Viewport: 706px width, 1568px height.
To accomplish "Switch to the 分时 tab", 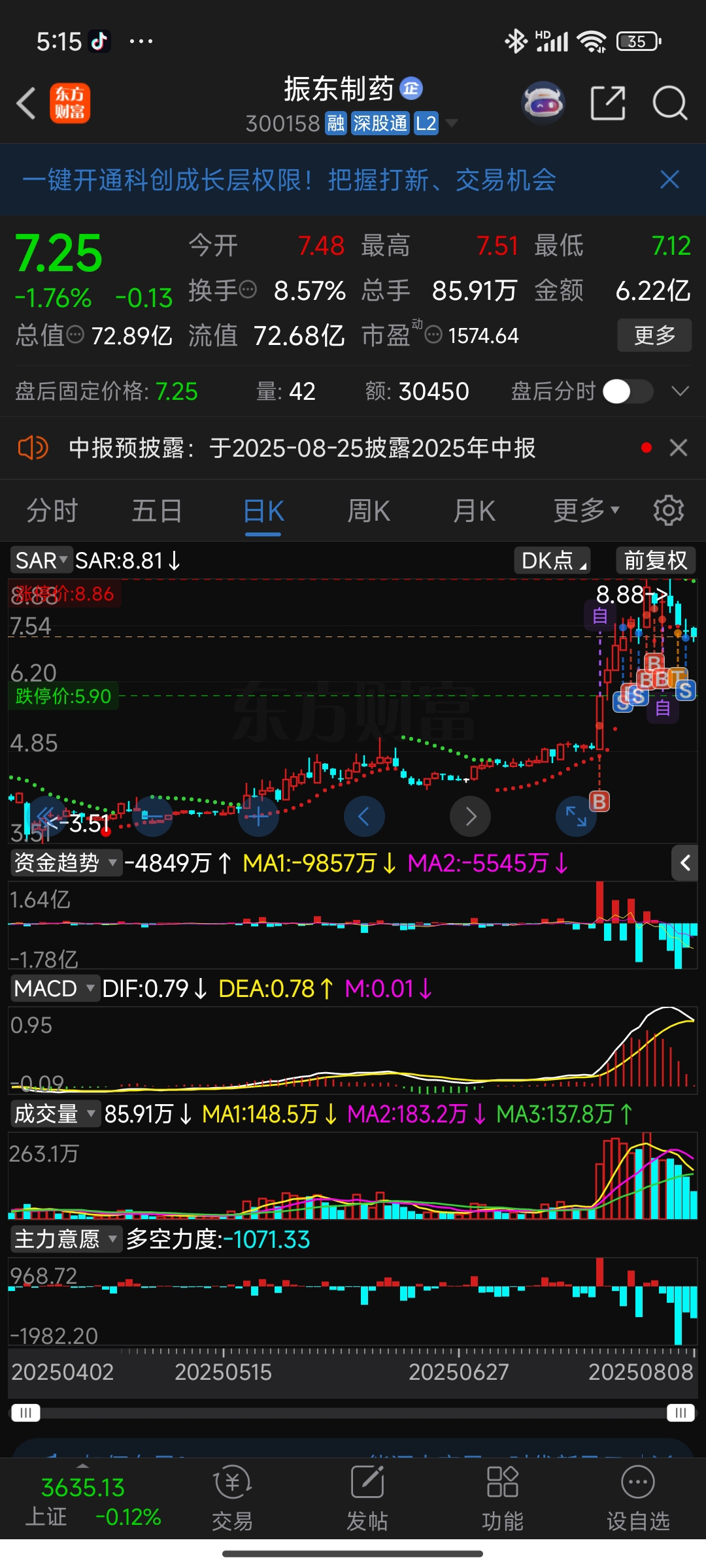I will (52, 510).
